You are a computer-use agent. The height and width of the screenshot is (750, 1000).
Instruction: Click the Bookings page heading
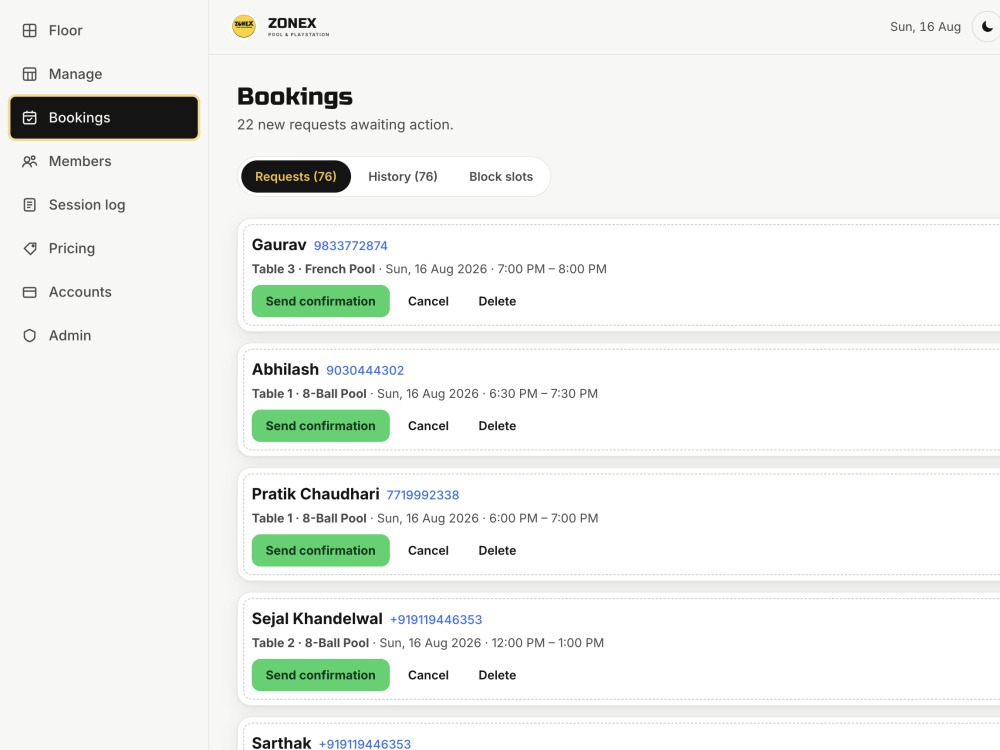[x=295, y=96]
